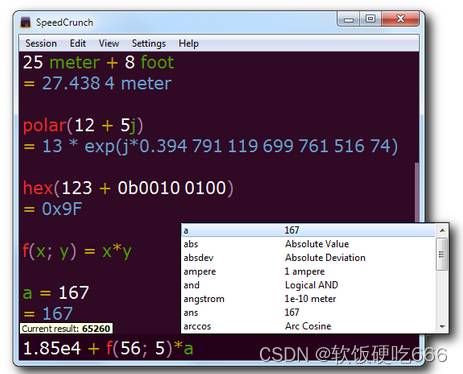Maximize the SpeedCrunch window
Image resolution: width=463 pixels, height=374 pixels.
point(370,19)
